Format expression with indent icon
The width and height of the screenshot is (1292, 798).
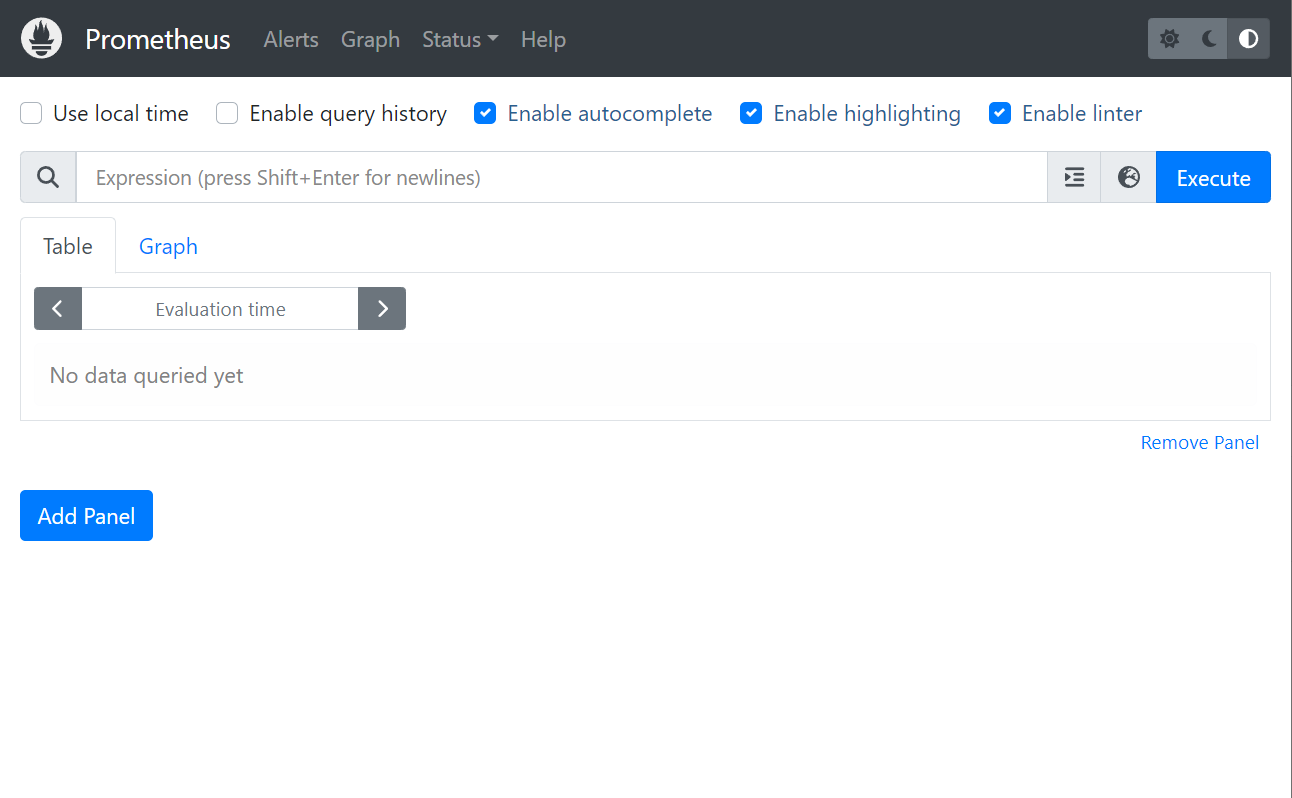(1074, 177)
